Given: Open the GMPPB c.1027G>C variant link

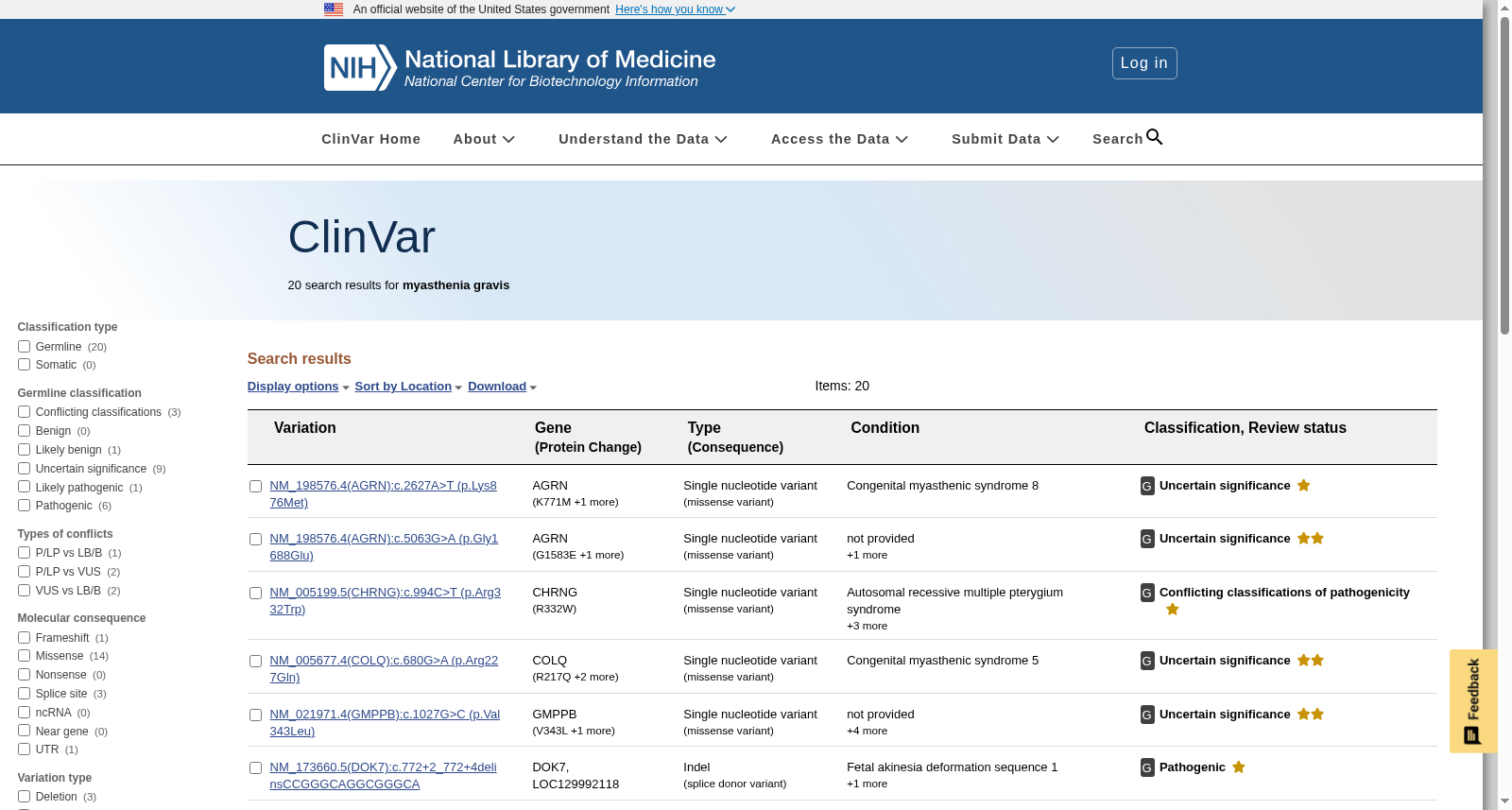Looking at the screenshot, I should [x=385, y=723].
